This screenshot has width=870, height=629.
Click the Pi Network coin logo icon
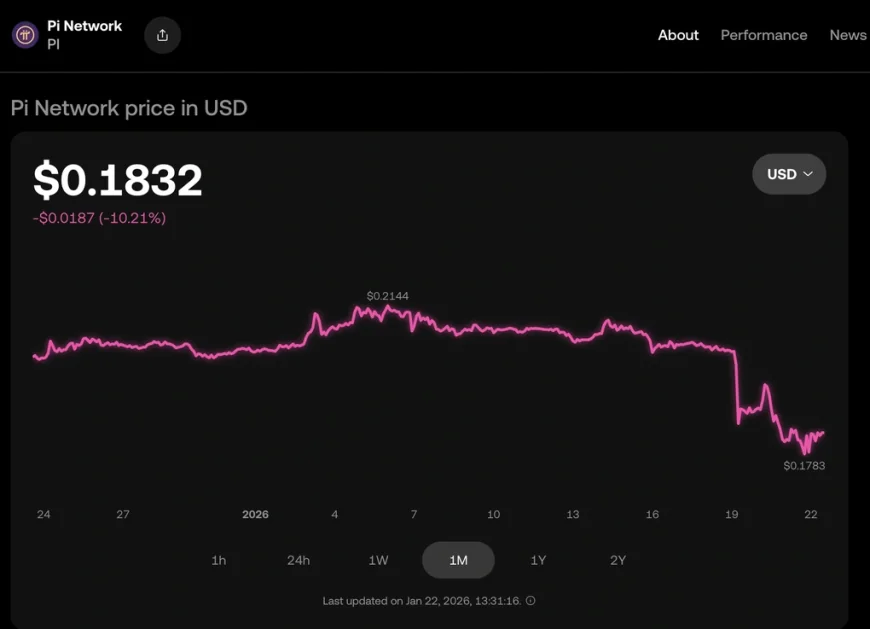25,35
